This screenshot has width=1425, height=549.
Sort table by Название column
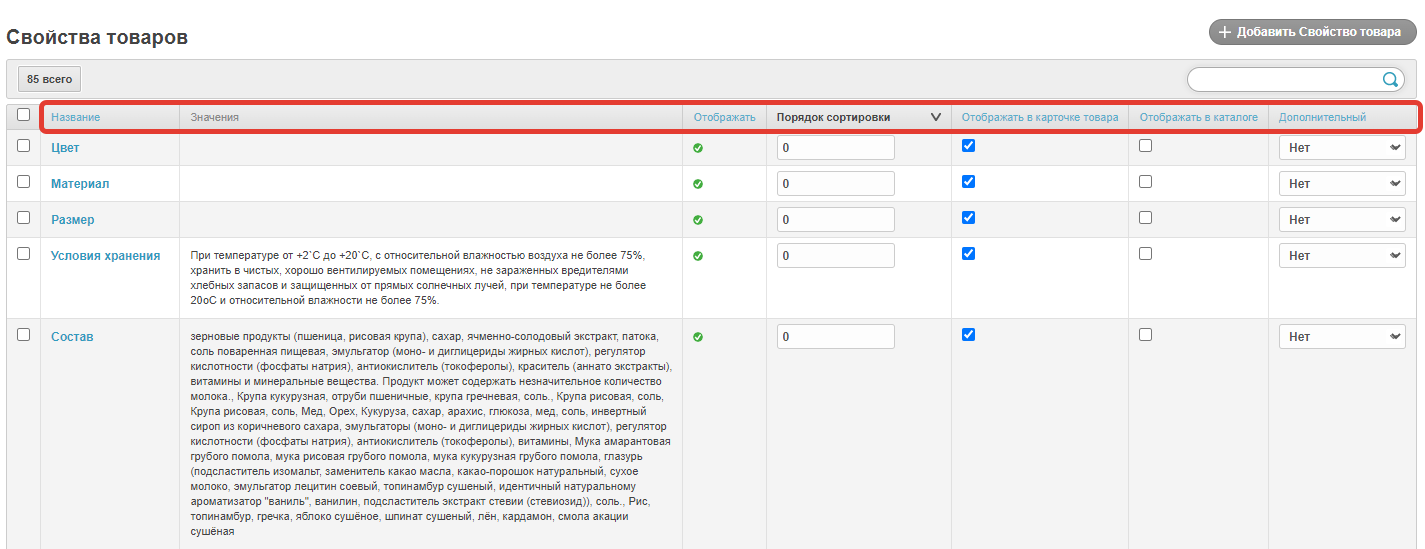click(x=76, y=117)
